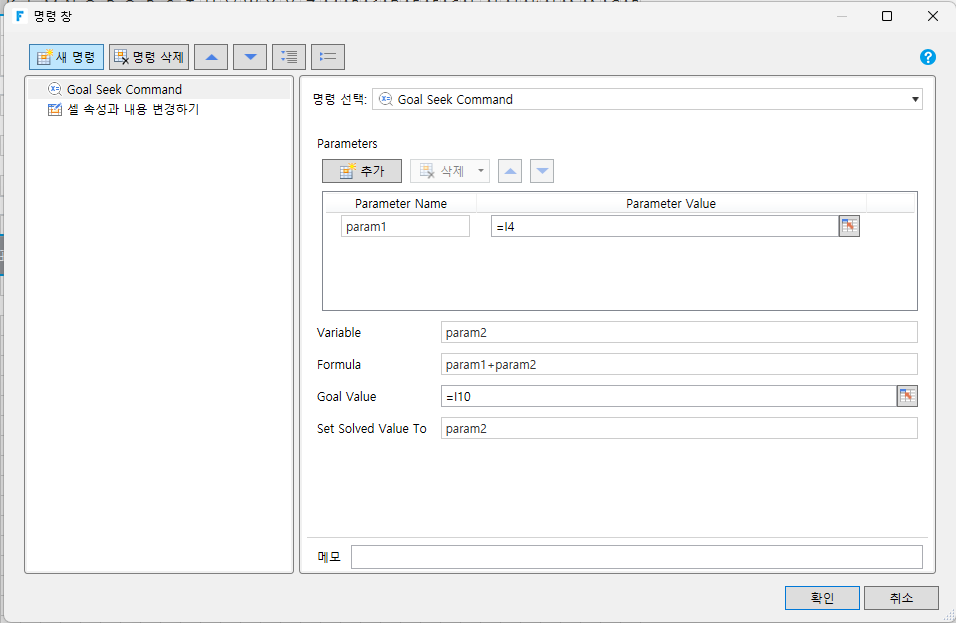
Task: Click 추가 button to add parameter
Action: (361, 171)
